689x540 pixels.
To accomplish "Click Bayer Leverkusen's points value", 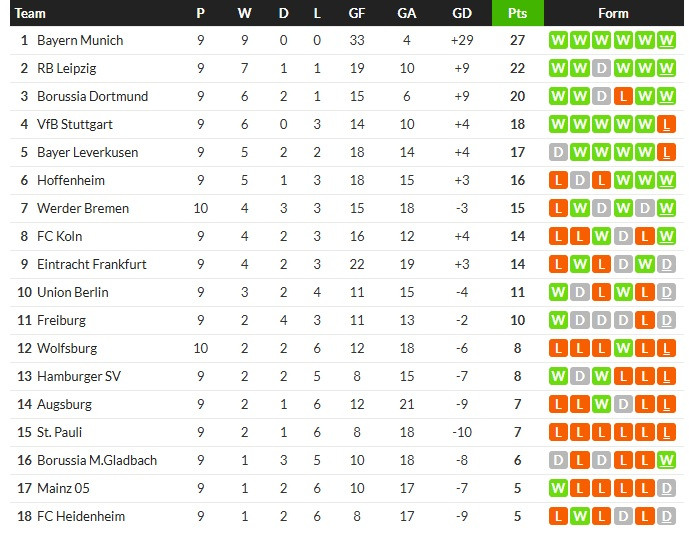I will point(518,153).
